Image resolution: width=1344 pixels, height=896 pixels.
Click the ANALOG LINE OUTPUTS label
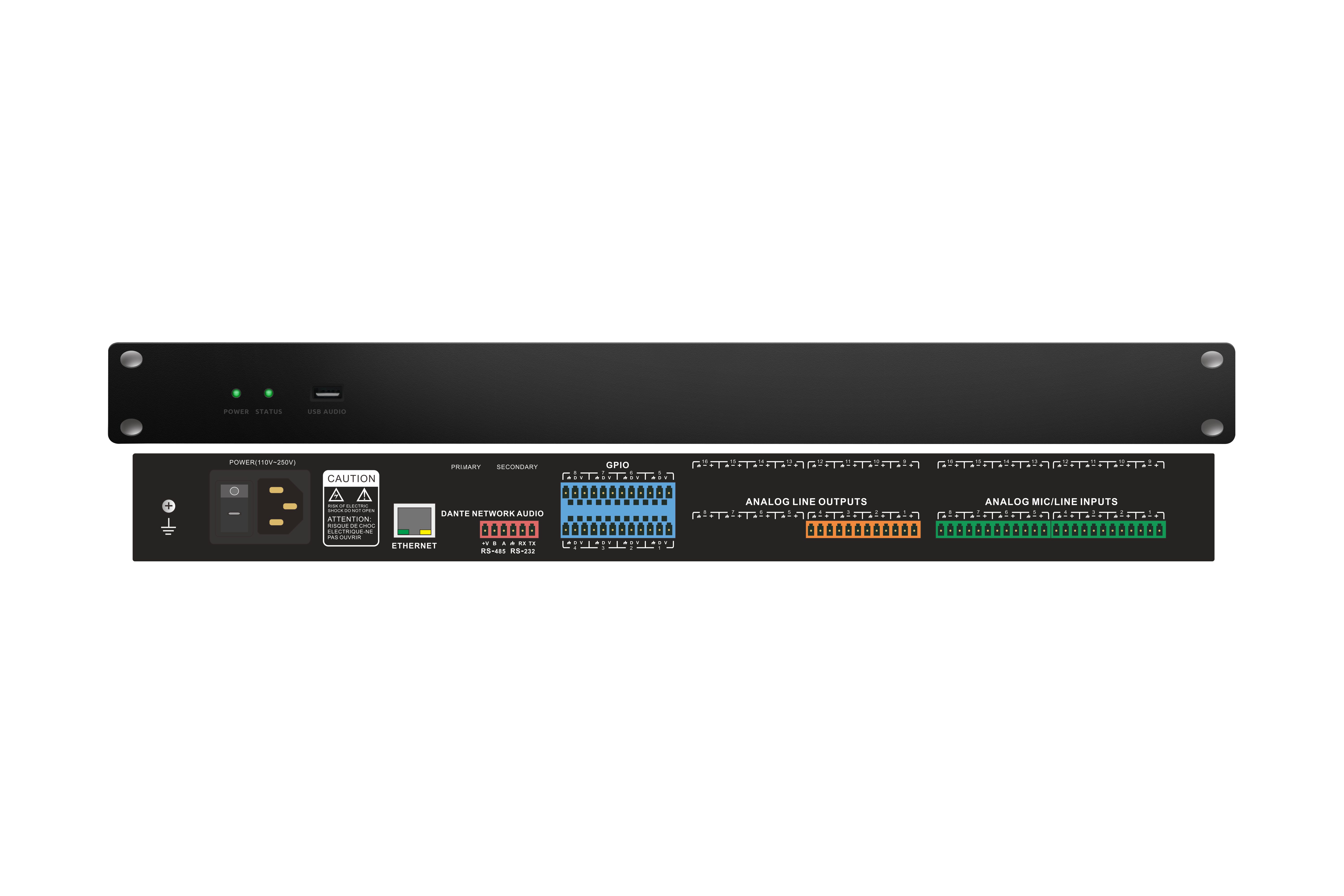(806, 502)
